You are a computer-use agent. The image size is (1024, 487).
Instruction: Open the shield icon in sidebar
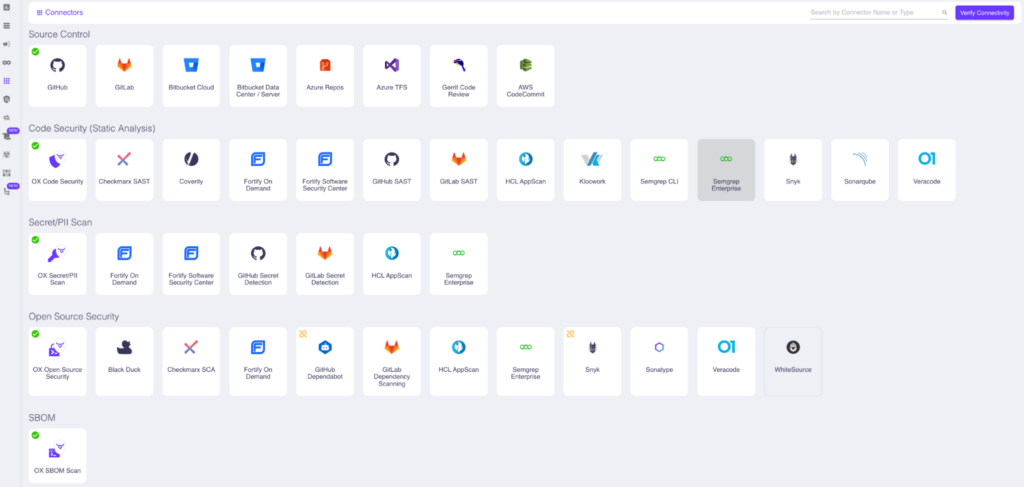[7, 99]
